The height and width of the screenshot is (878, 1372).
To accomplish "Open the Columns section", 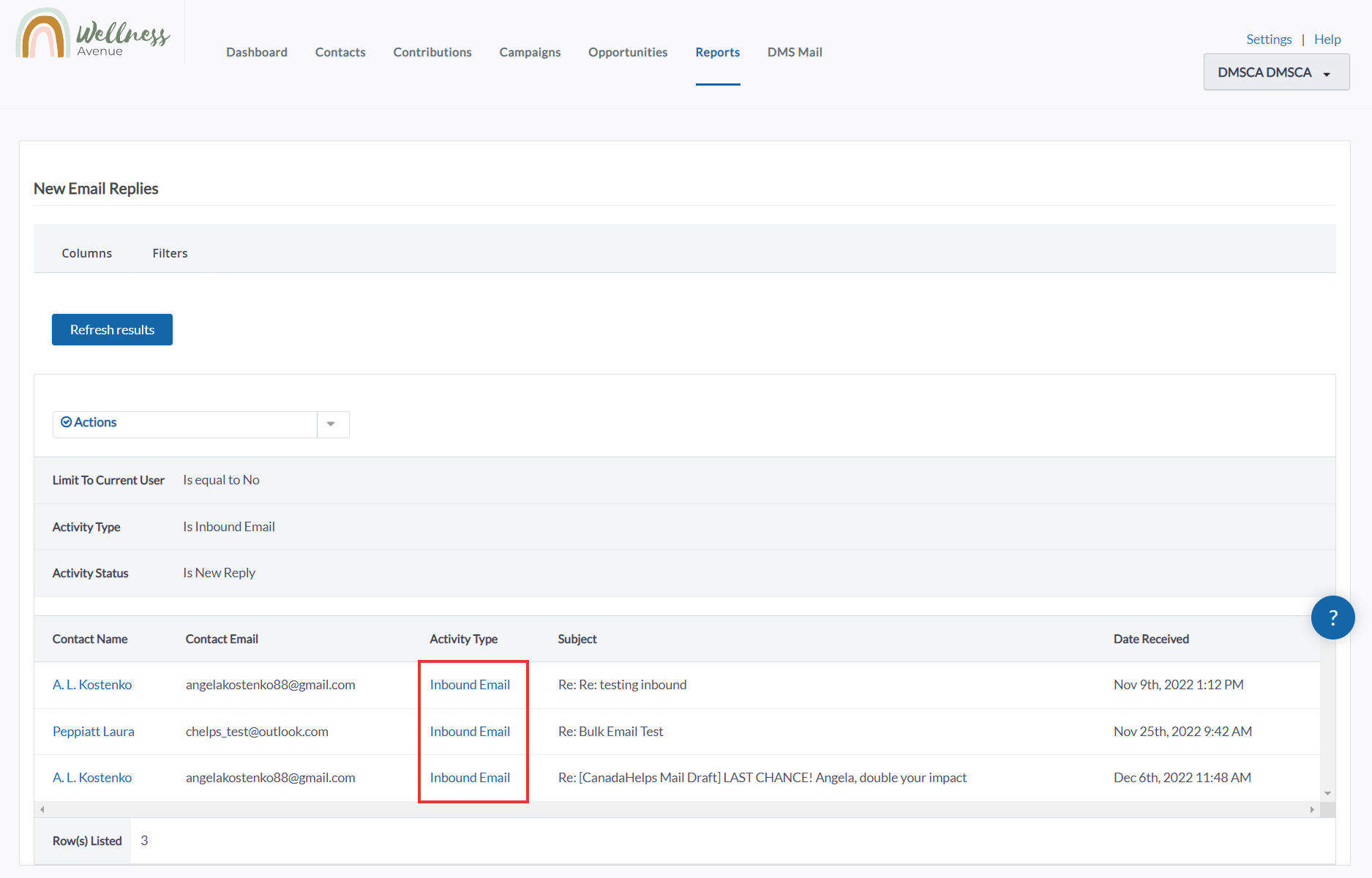I will (87, 253).
